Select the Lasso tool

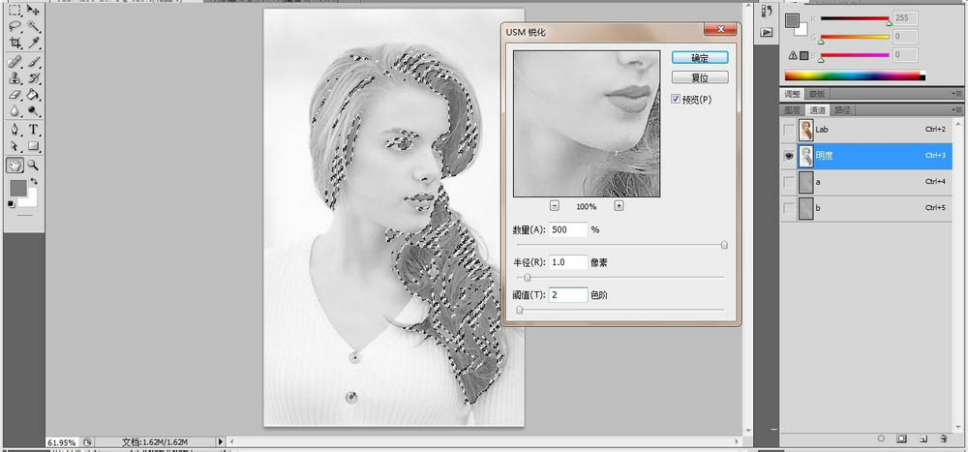click(15, 26)
